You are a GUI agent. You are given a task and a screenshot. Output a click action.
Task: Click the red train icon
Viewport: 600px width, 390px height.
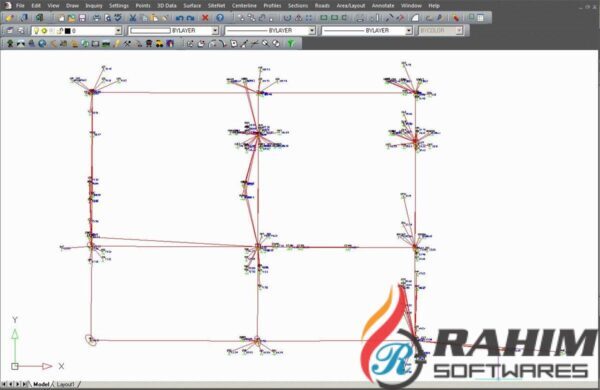click(149, 44)
